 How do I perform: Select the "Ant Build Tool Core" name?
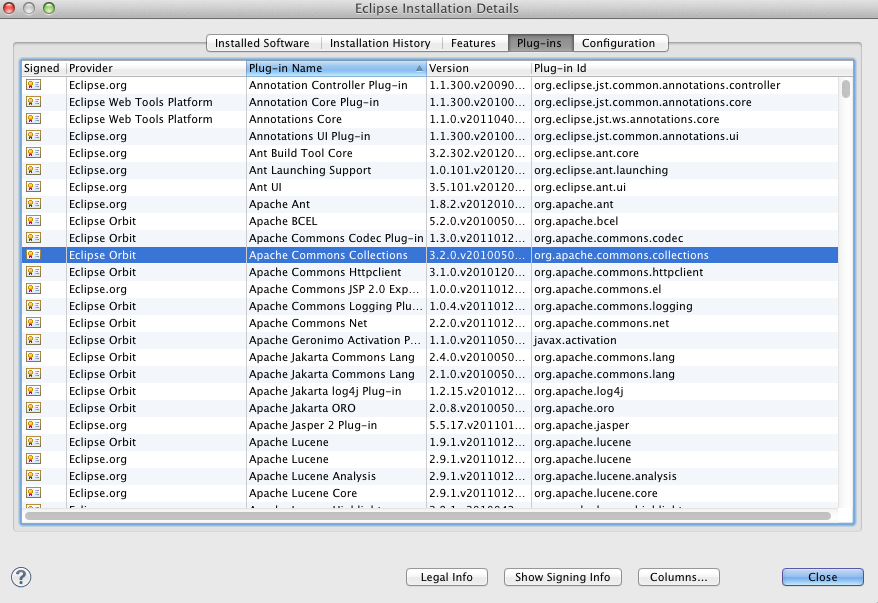coord(301,153)
